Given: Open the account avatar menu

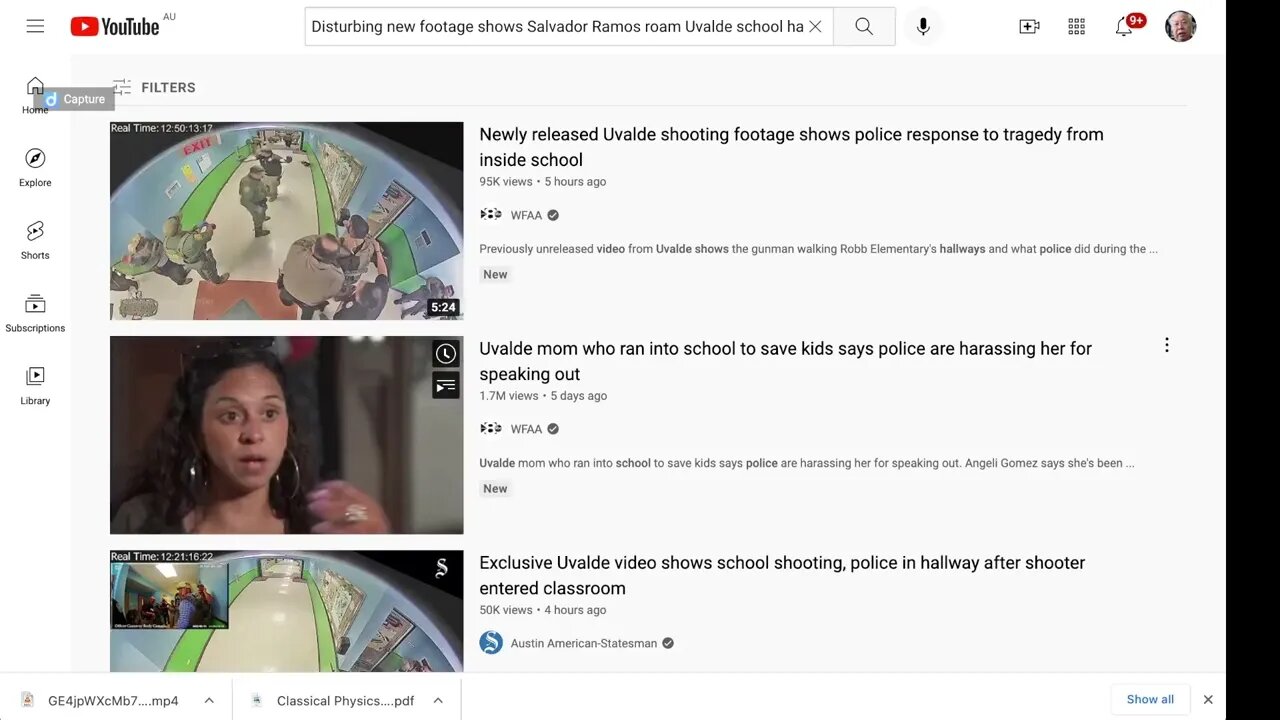Looking at the screenshot, I should click(1181, 26).
